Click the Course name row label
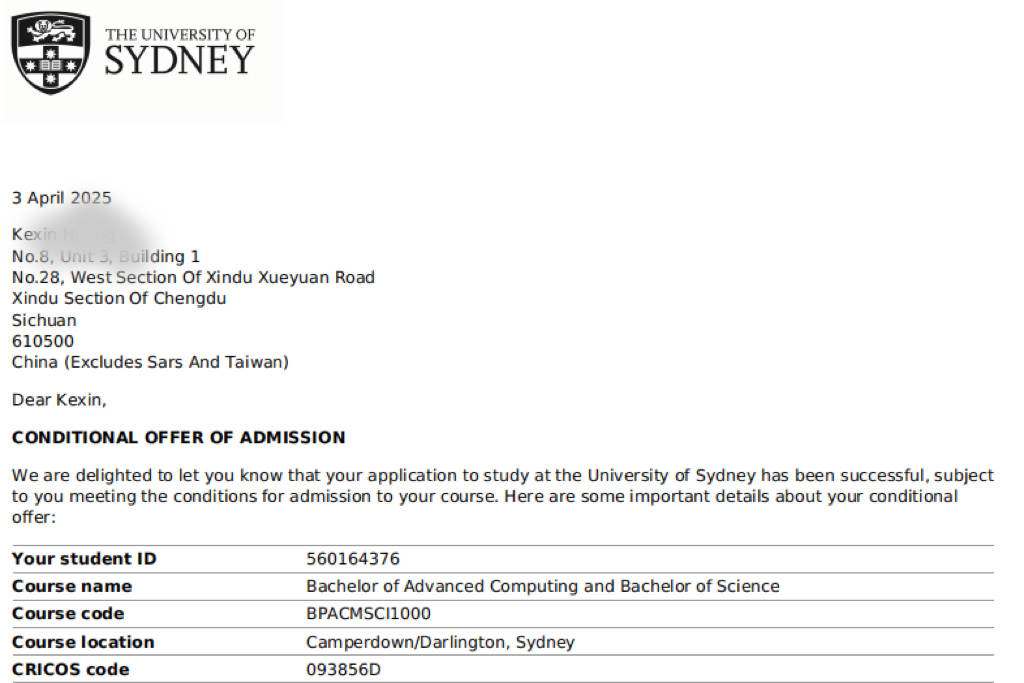The image size is (1024, 683). (72, 586)
